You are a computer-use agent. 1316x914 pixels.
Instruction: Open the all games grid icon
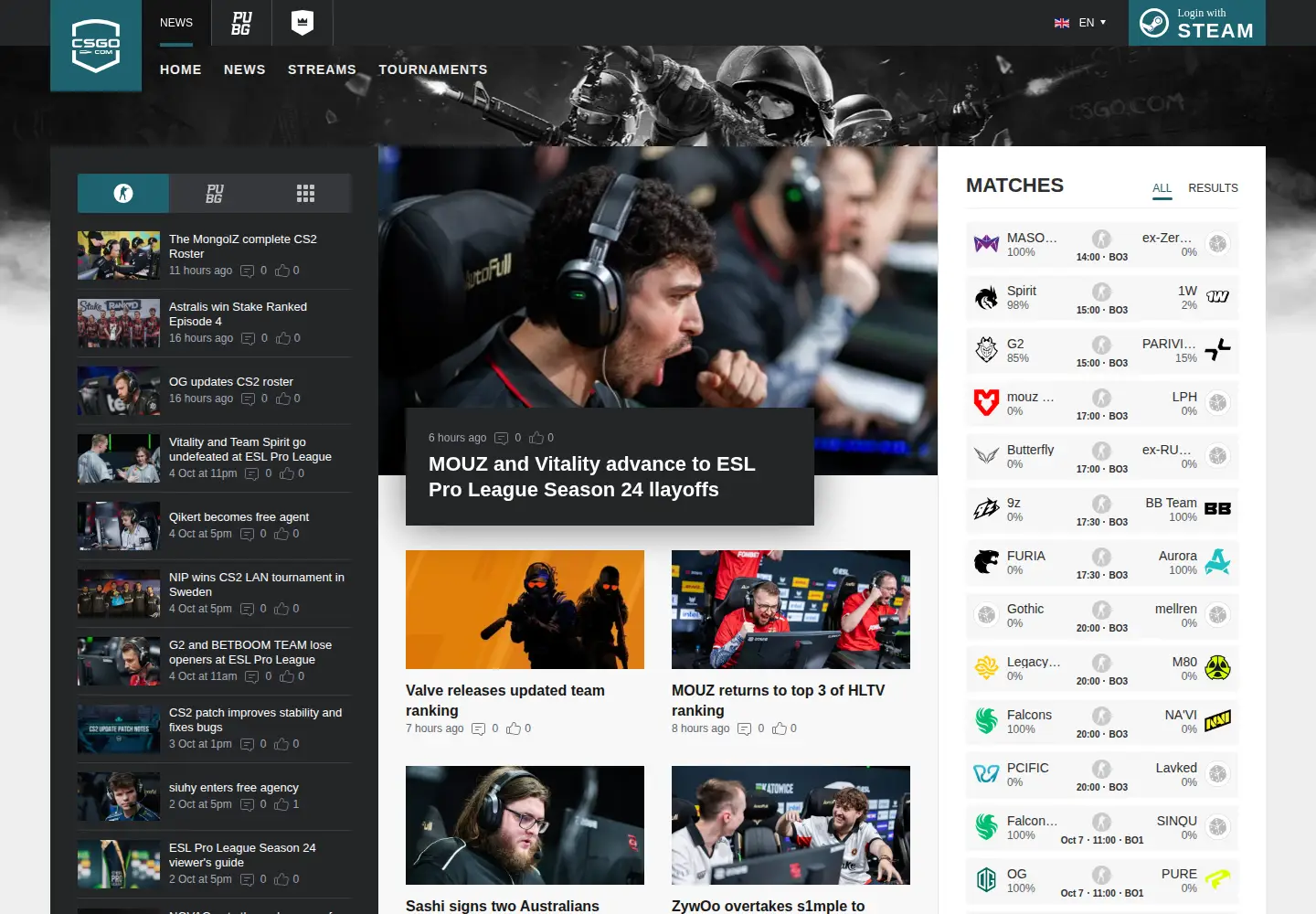(x=305, y=193)
